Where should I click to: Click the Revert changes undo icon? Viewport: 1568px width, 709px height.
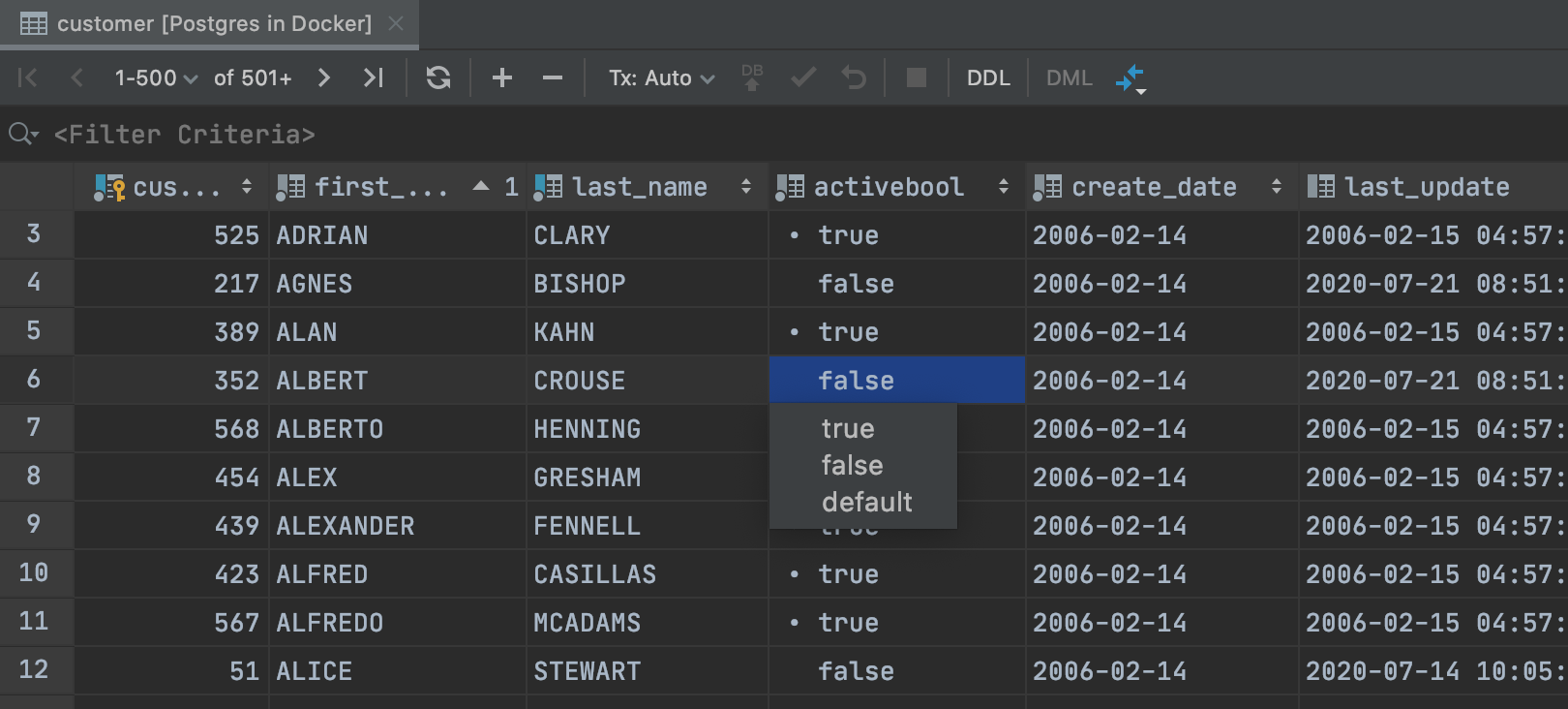point(854,77)
